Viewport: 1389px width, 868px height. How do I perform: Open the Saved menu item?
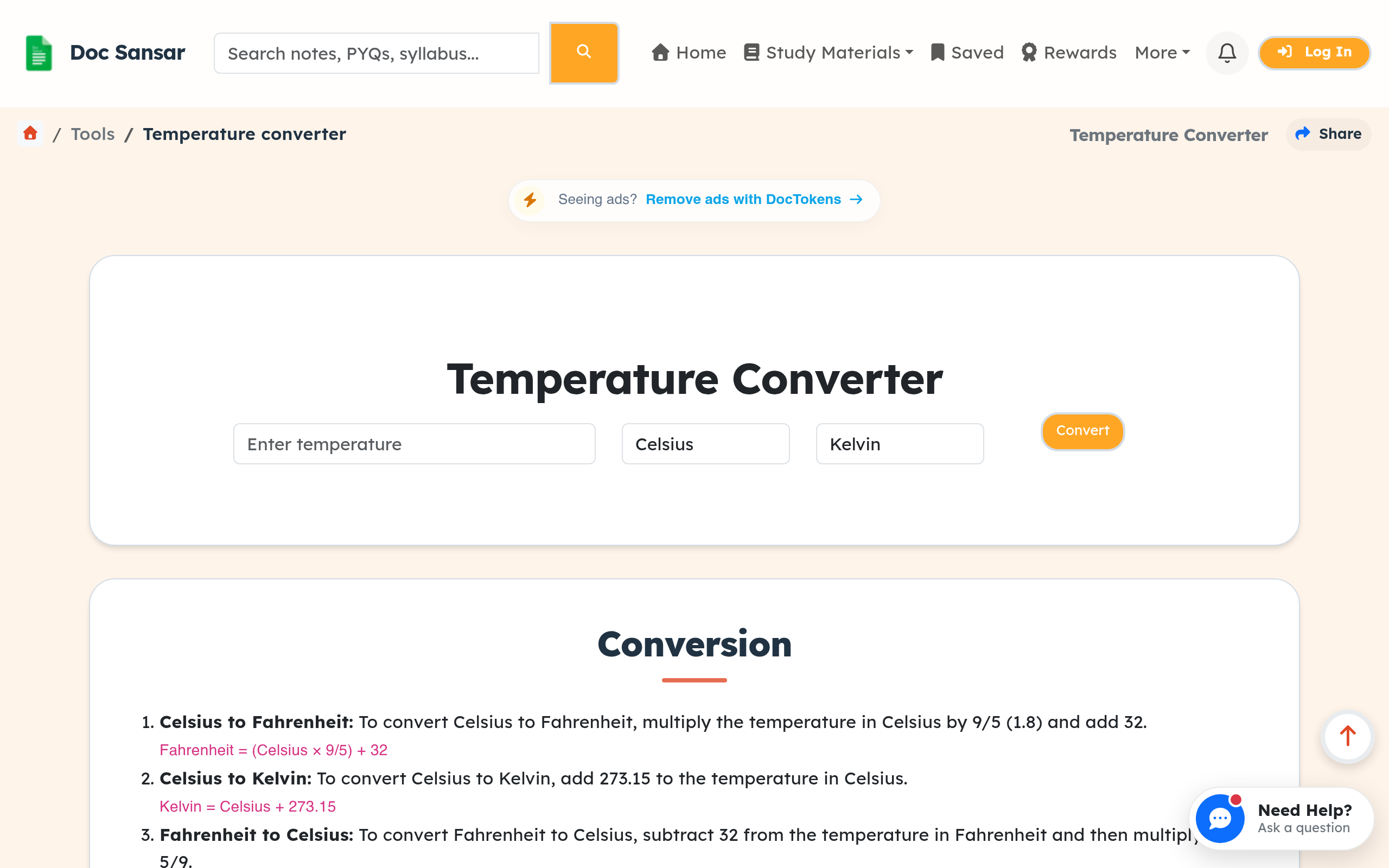click(x=967, y=53)
